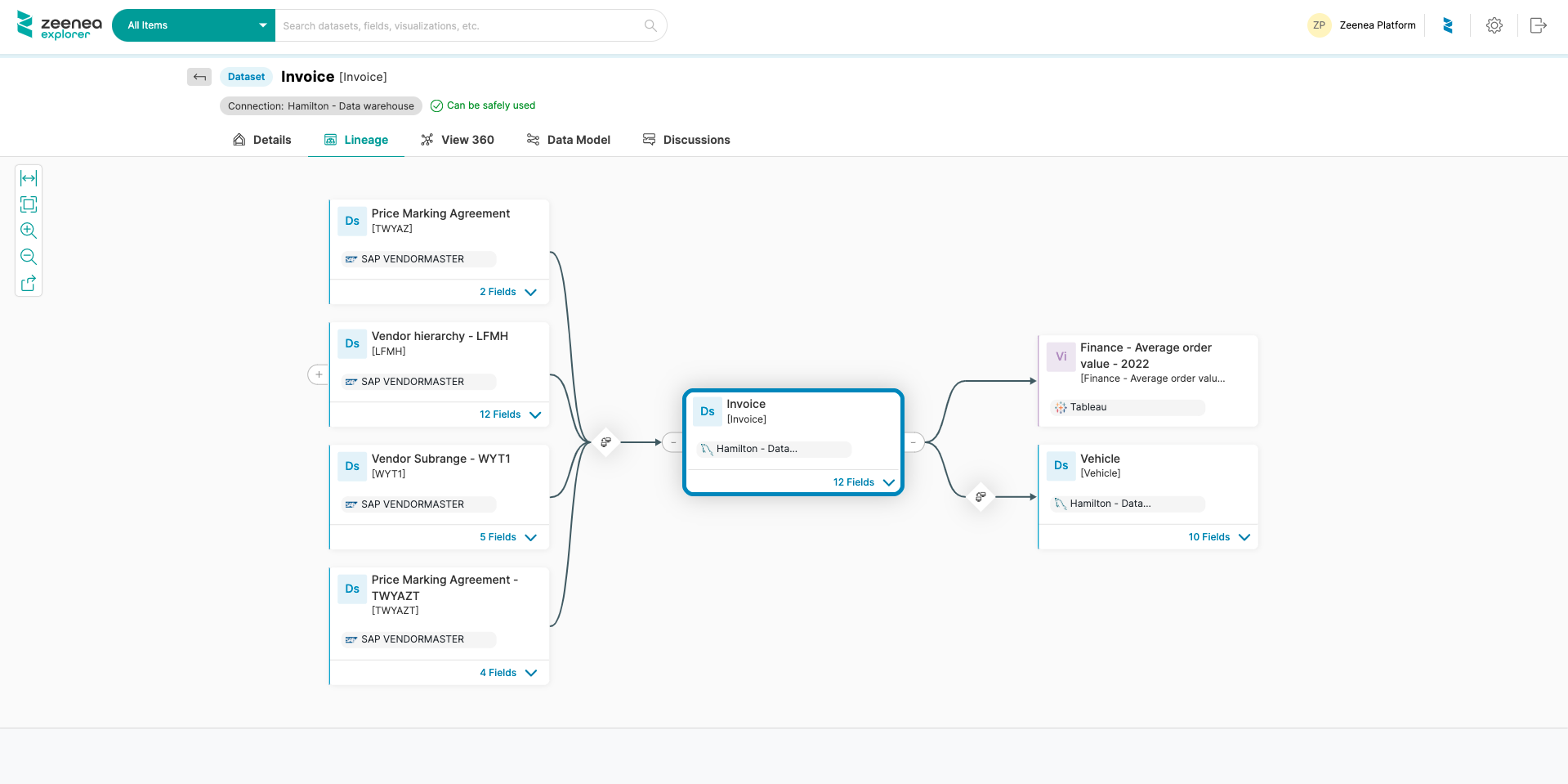Zoom out using the magnifier minus icon
The image size is (1568, 784).
click(28, 257)
